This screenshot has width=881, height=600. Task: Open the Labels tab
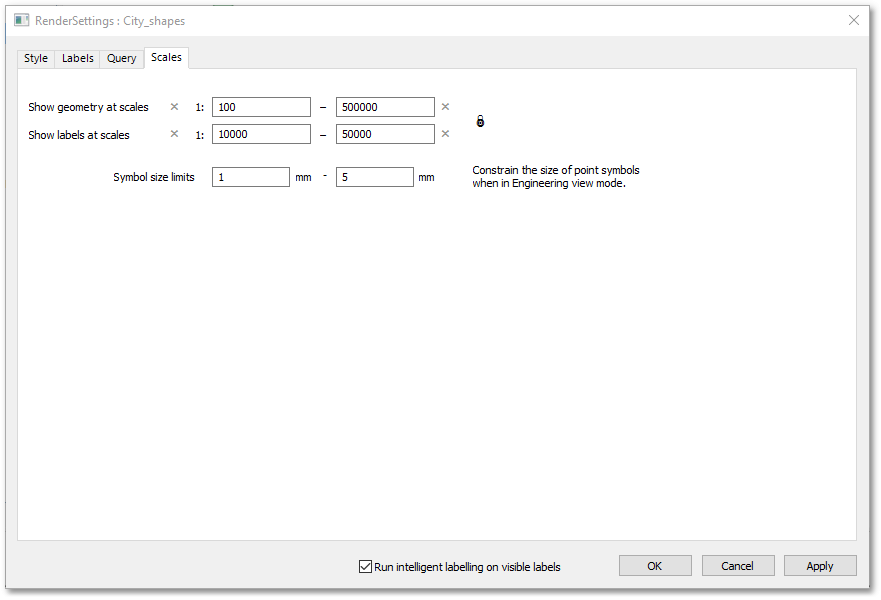(78, 58)
